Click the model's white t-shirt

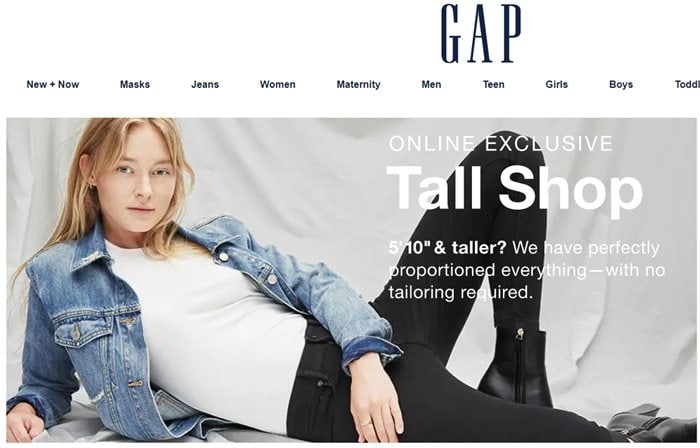[x=210, y=330]
